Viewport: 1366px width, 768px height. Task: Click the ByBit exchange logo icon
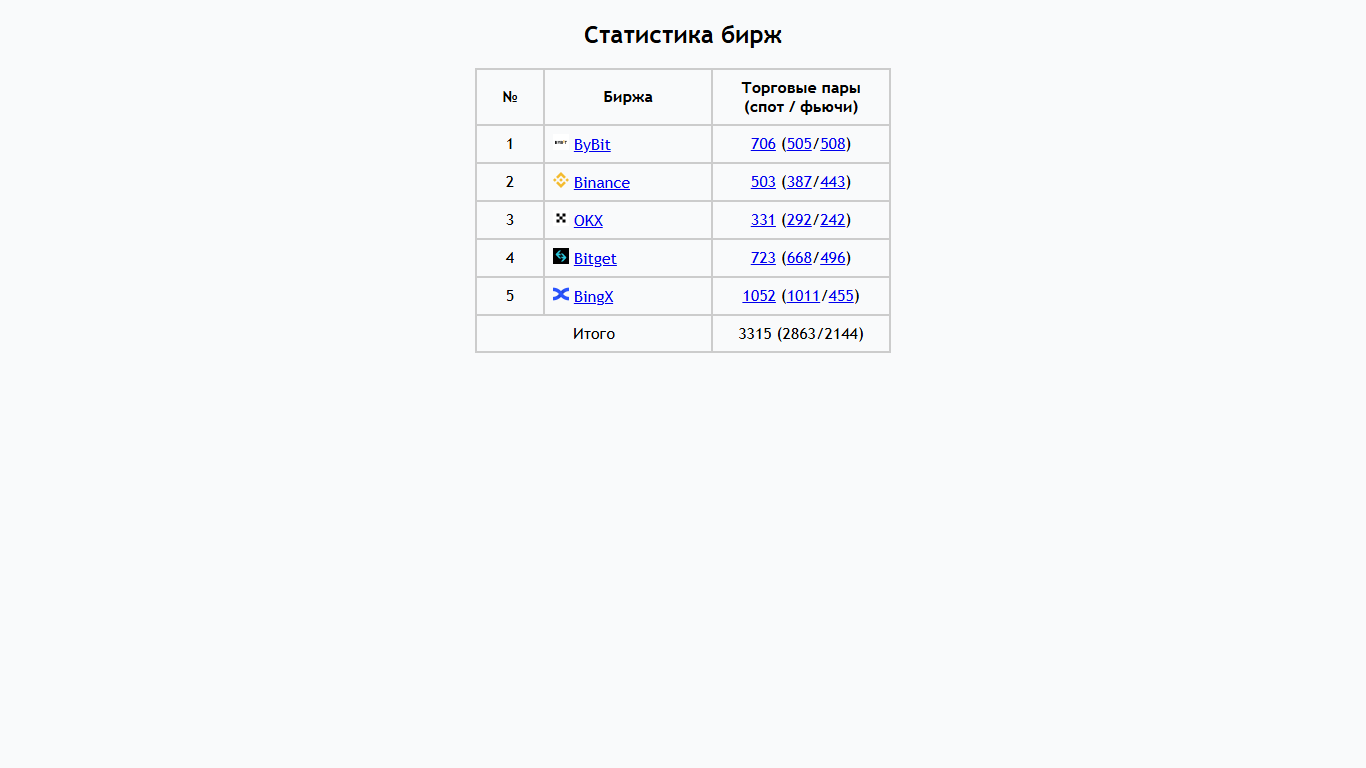[x=561, y=143]
